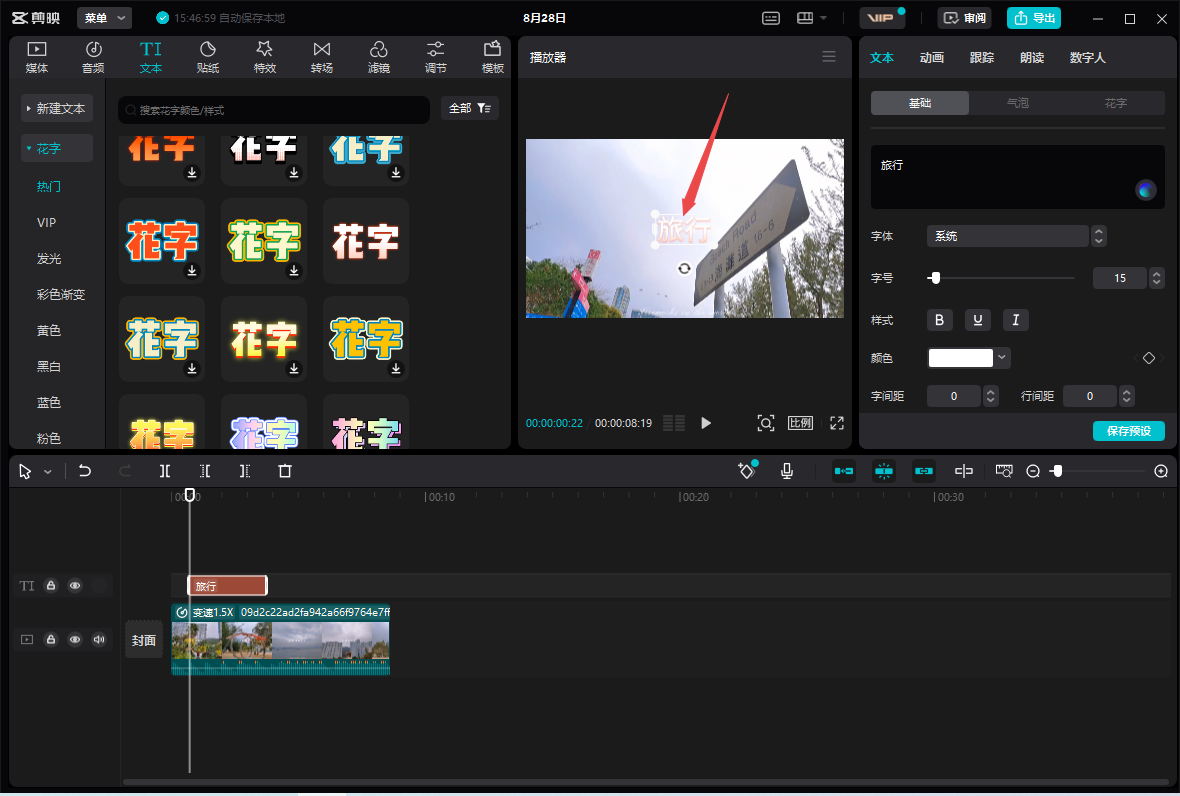Open the 字体 font dropdown
The width and height of the screenshot is (1180, 796).
1008,236
